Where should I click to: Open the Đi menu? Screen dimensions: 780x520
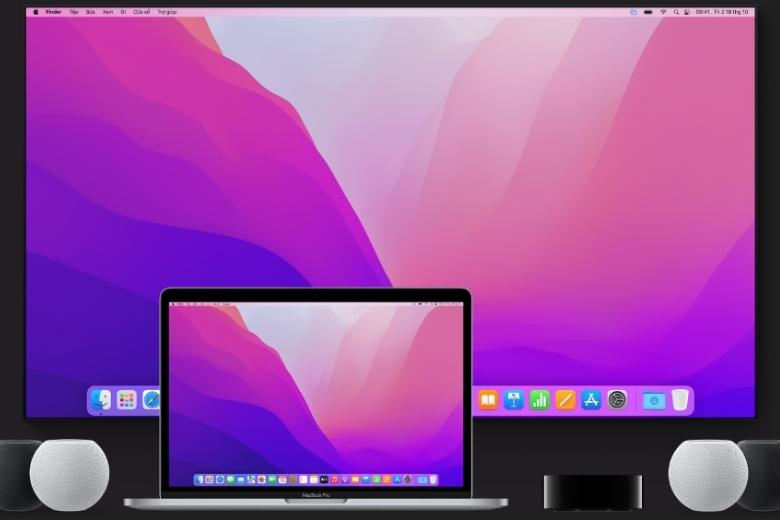click(x=123, y=12)
